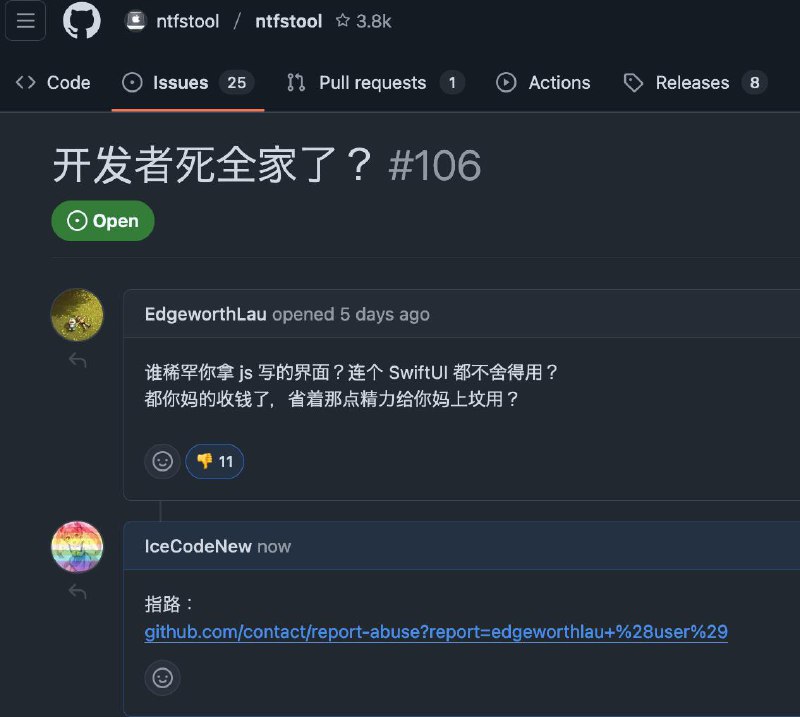Add emoji reaction to EdgeworthLau's comment
This screenshot has width=800, height=717.
pos(162,461)
